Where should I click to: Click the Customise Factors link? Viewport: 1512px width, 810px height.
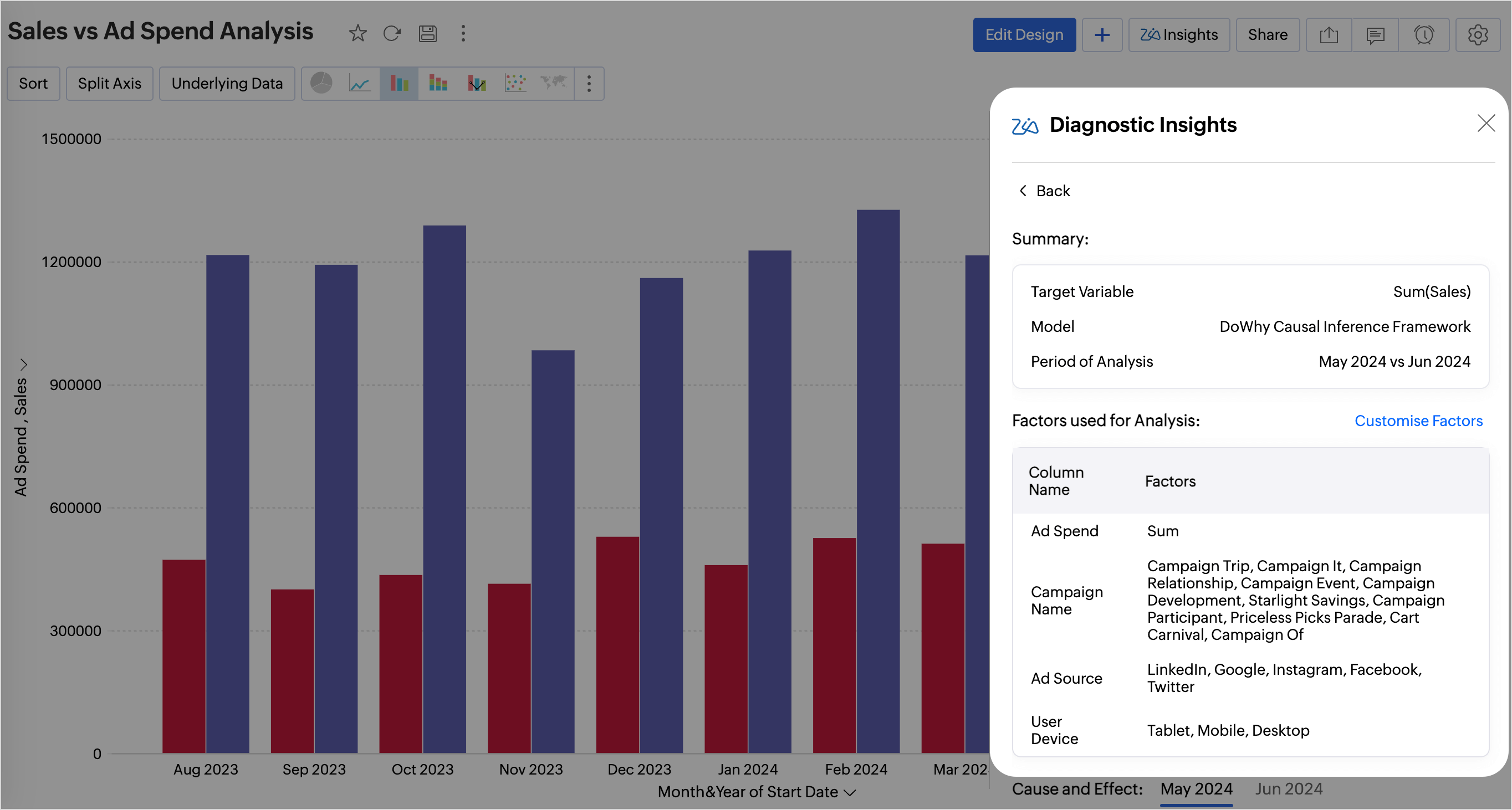1418,421
